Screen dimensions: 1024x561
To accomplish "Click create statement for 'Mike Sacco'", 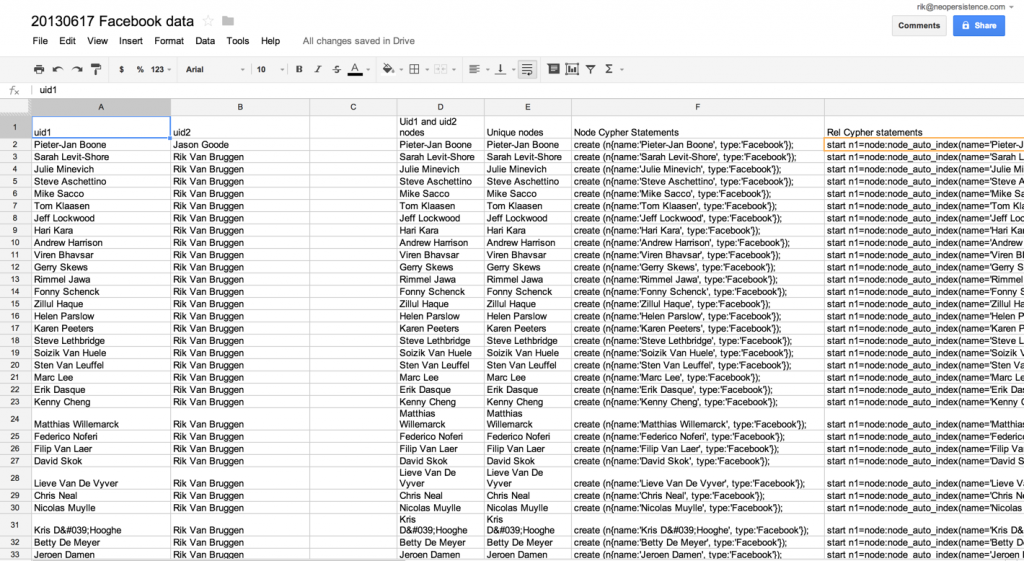I will [697, 193].
